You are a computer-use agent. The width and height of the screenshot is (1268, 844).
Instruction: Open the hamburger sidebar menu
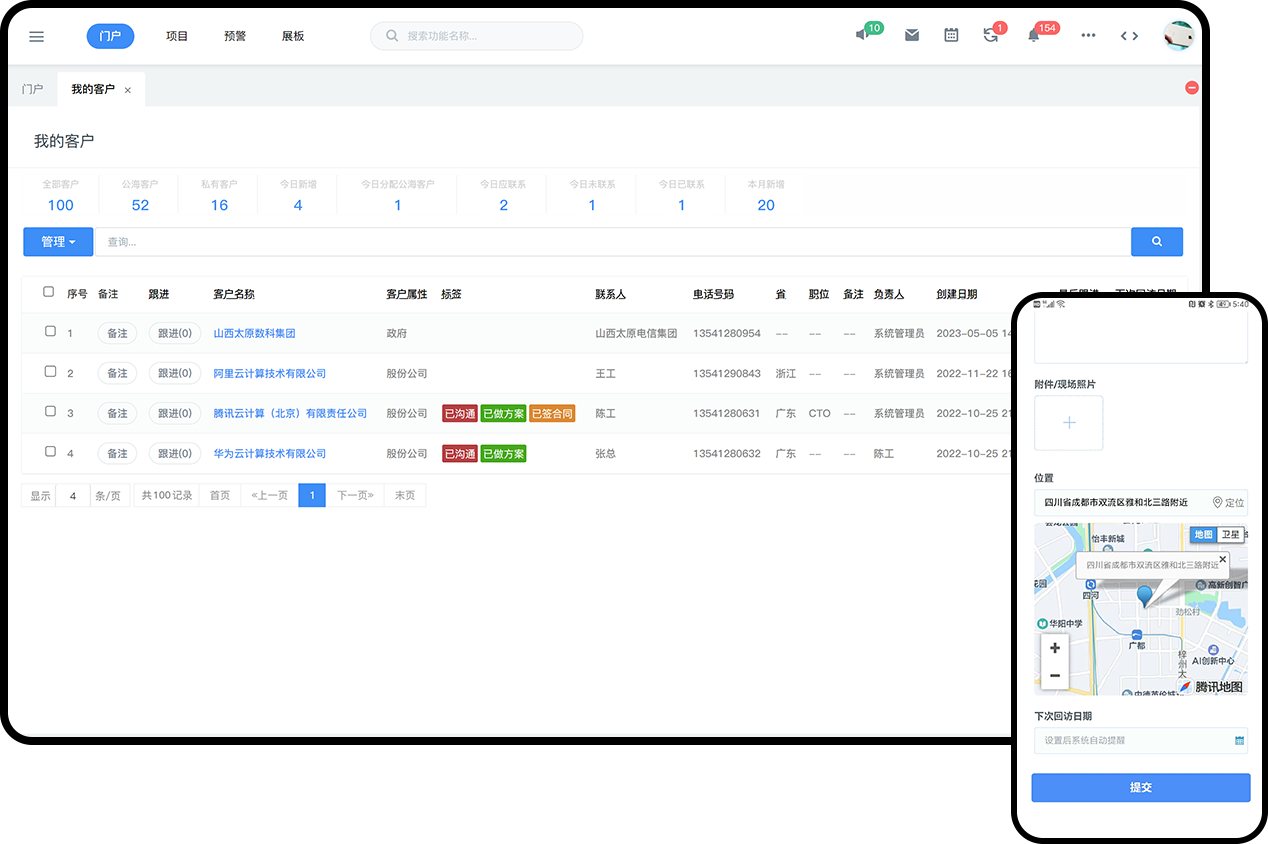37,36
